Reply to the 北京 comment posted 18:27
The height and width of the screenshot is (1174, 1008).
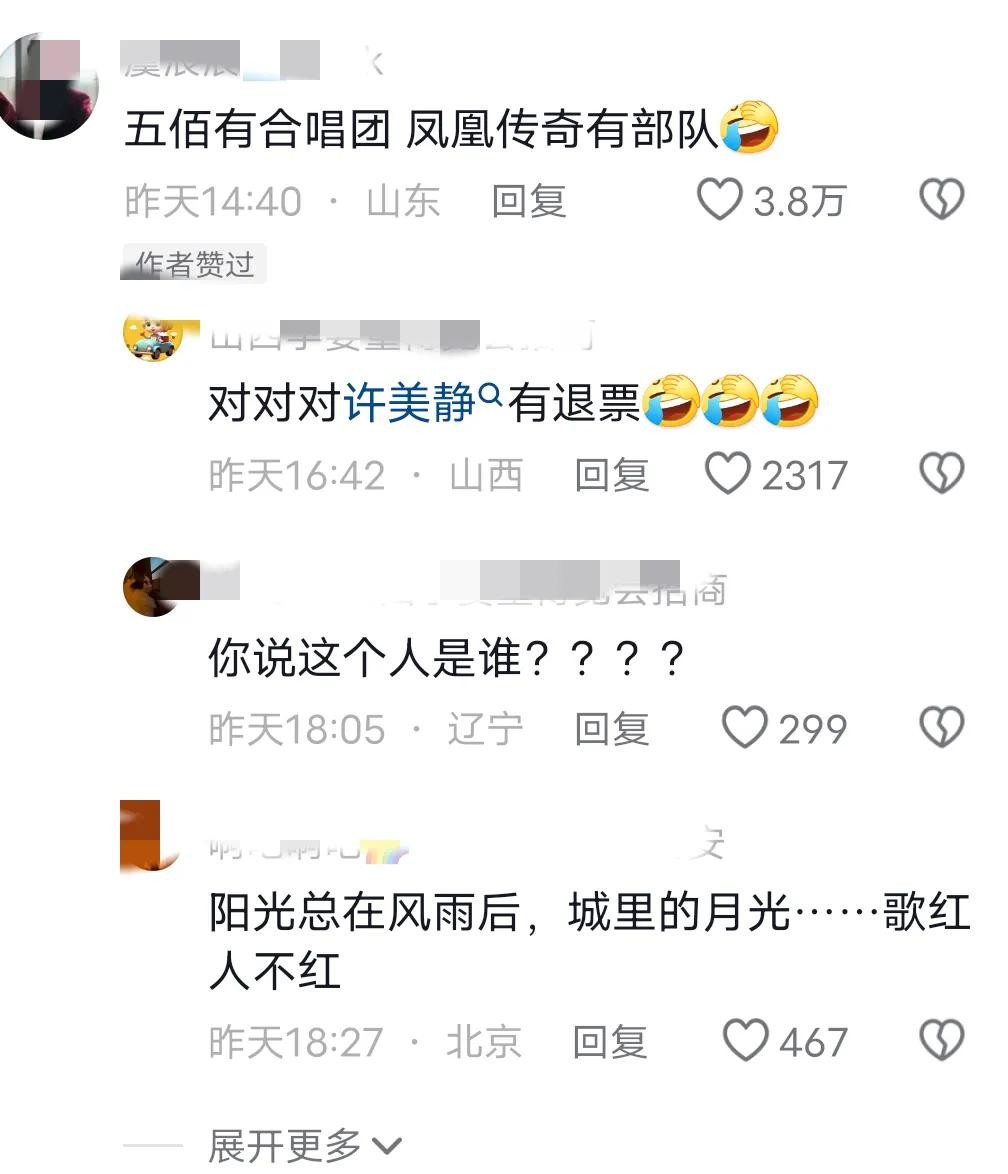coord(610,1041)
